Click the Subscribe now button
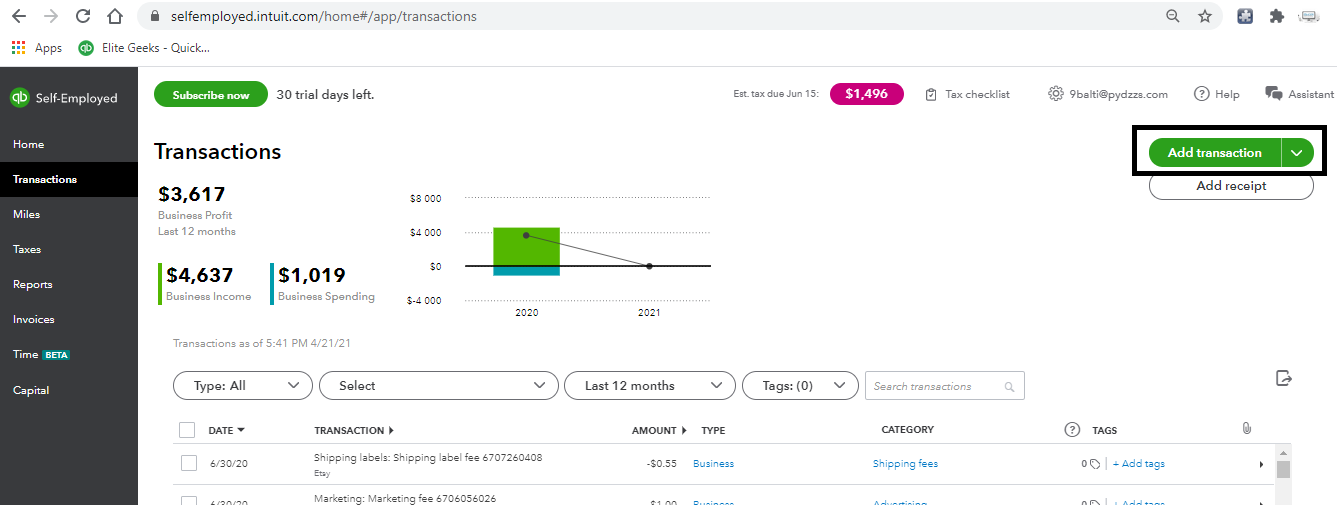This screenshot has width=1337, height=505. coord(210,95)
